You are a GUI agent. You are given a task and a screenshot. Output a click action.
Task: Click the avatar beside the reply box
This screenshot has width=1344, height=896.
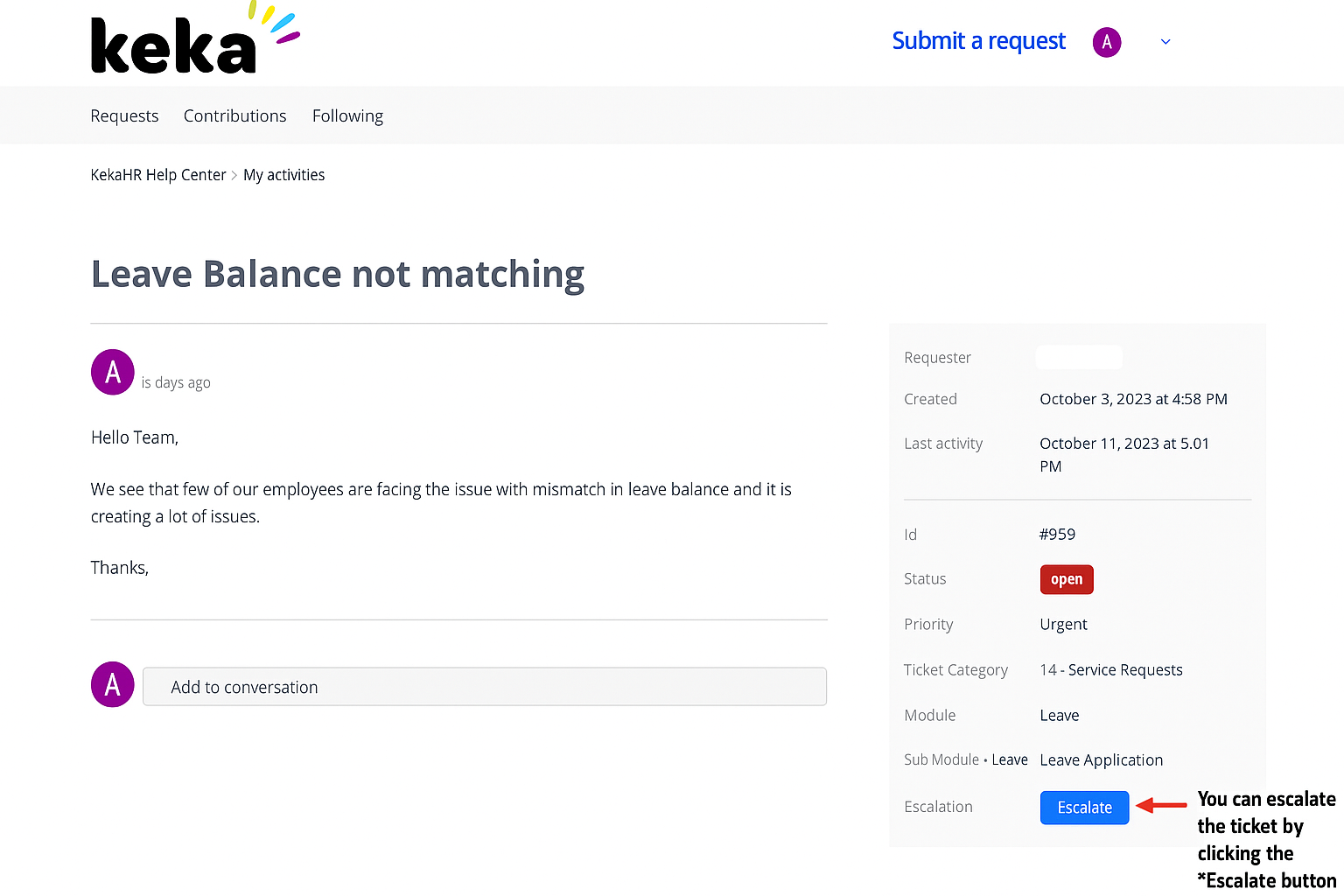click(x=113, y=685)
